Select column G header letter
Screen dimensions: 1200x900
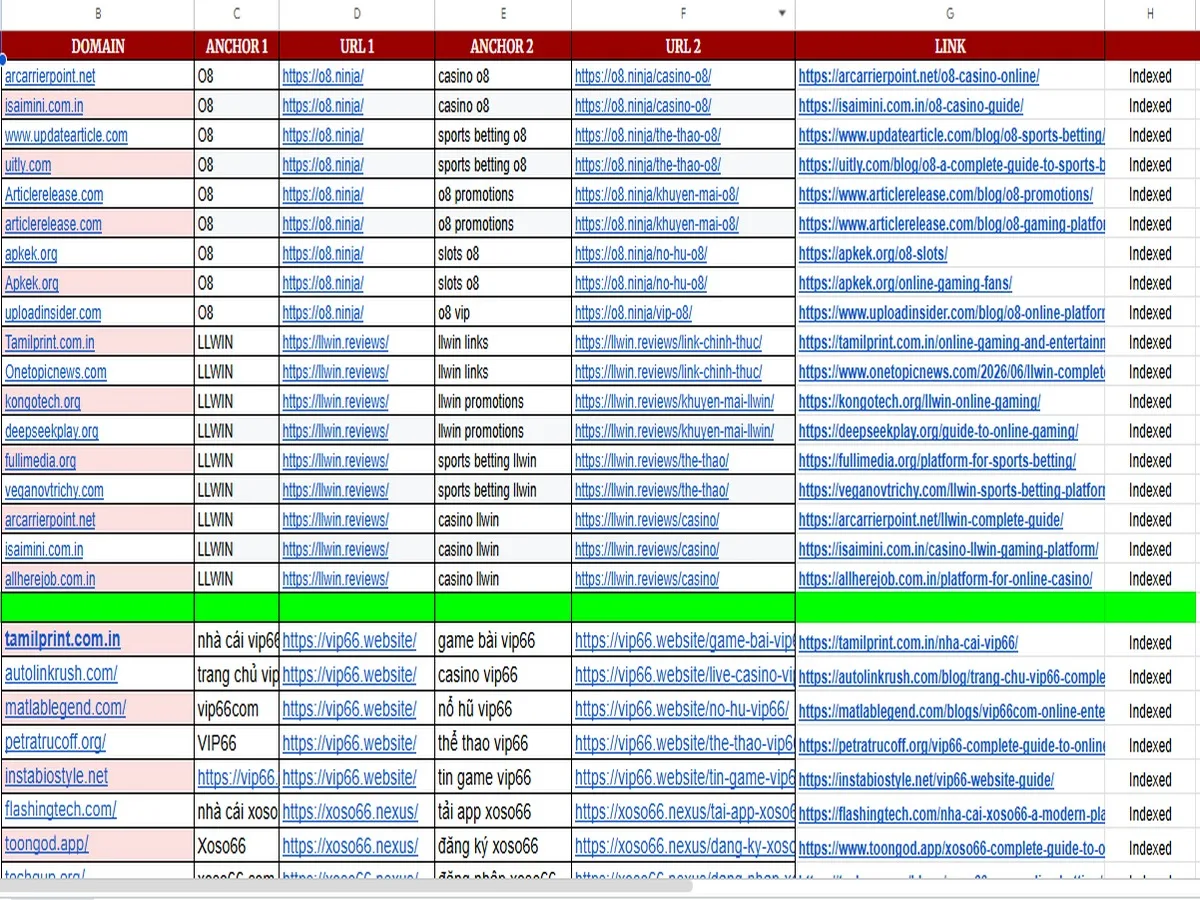click(x=950, y=14)
